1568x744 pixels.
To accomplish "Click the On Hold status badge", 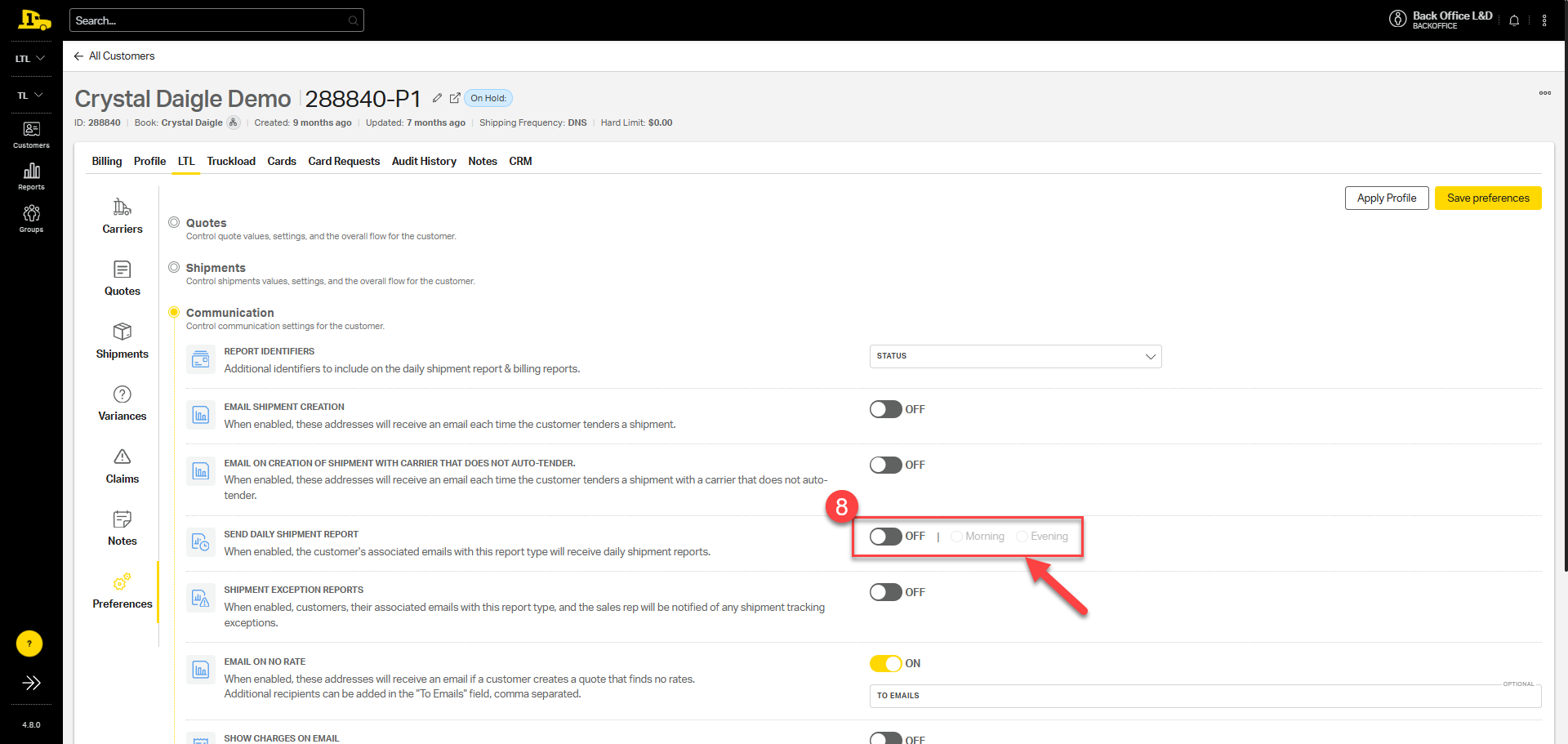I will click(x=488, y=98).
